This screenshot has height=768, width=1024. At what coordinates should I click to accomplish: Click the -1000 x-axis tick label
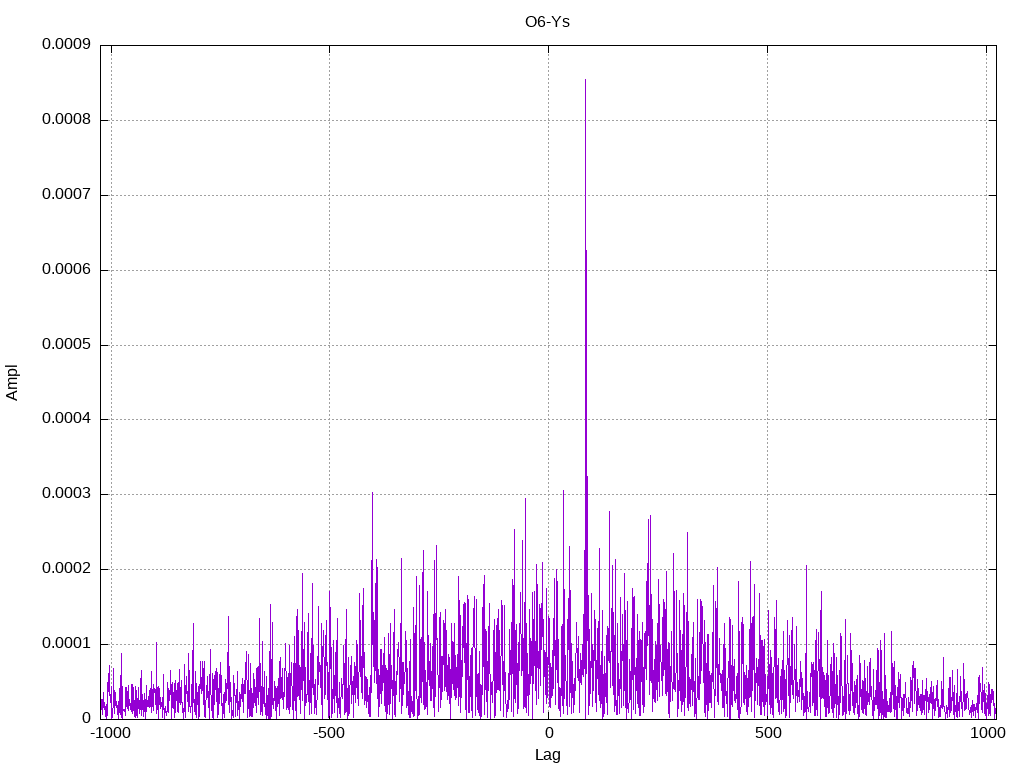(x=109, y=733)
